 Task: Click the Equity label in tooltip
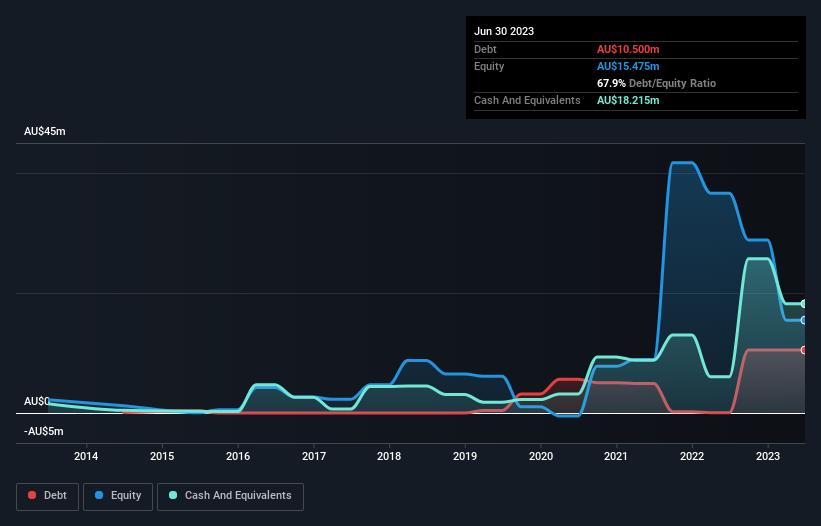(489, 66)
